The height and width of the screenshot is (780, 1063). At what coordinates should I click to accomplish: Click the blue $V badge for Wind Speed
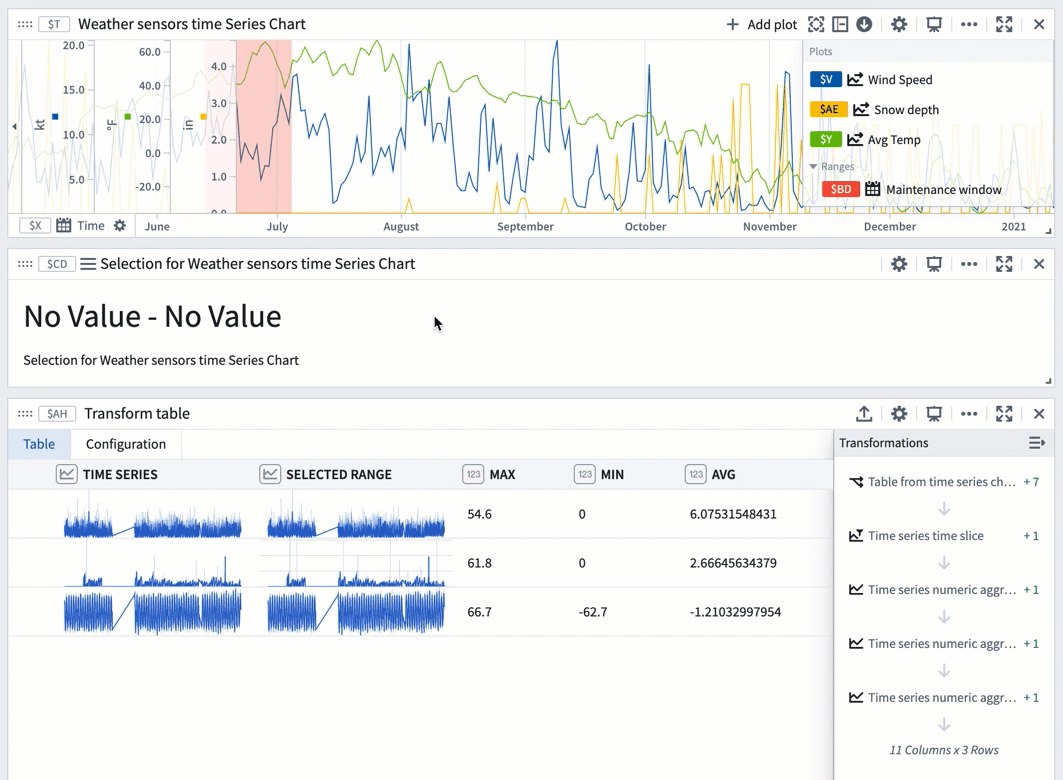coord(826,79)
